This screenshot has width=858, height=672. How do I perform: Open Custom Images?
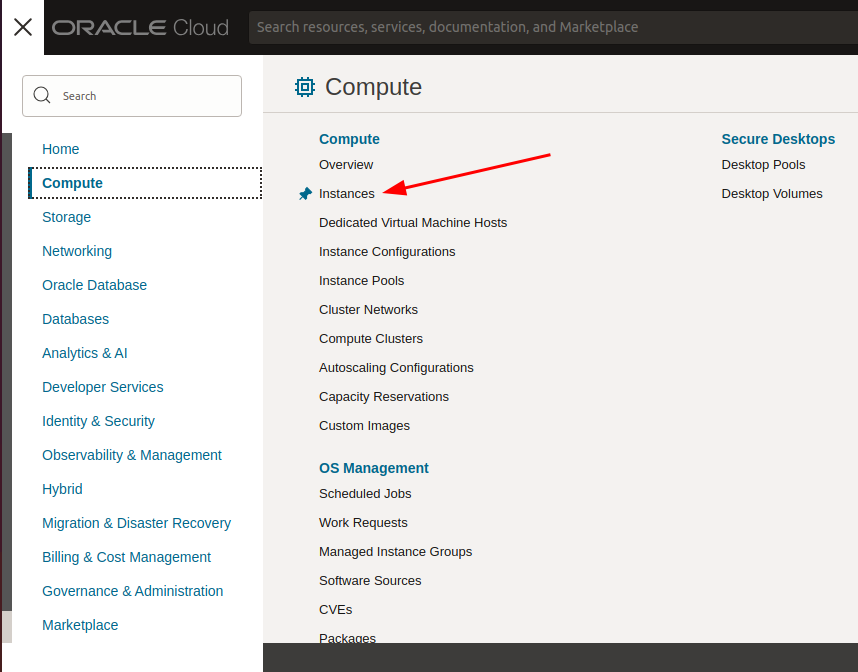tap(364, 426)
